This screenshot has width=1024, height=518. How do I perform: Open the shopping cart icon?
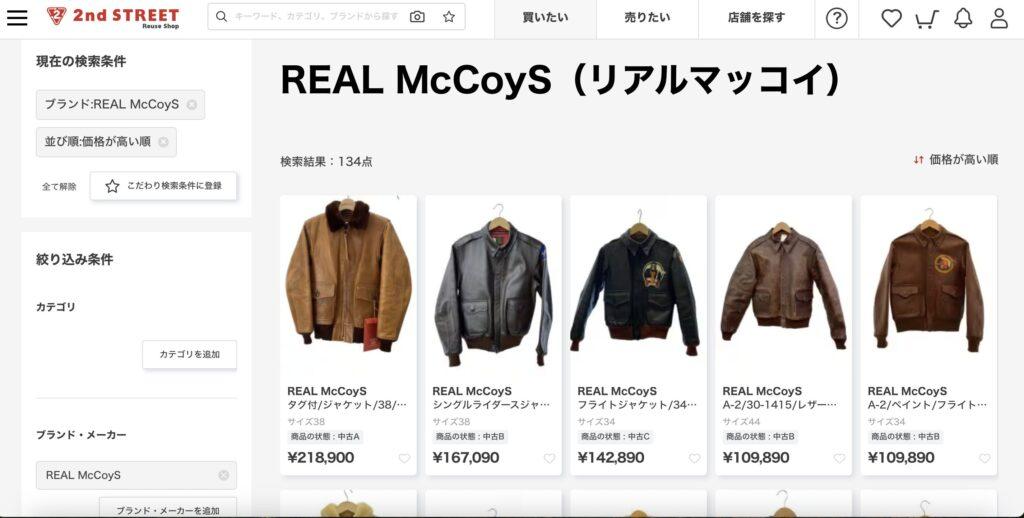pyautogui.click(x=926, y=19)
